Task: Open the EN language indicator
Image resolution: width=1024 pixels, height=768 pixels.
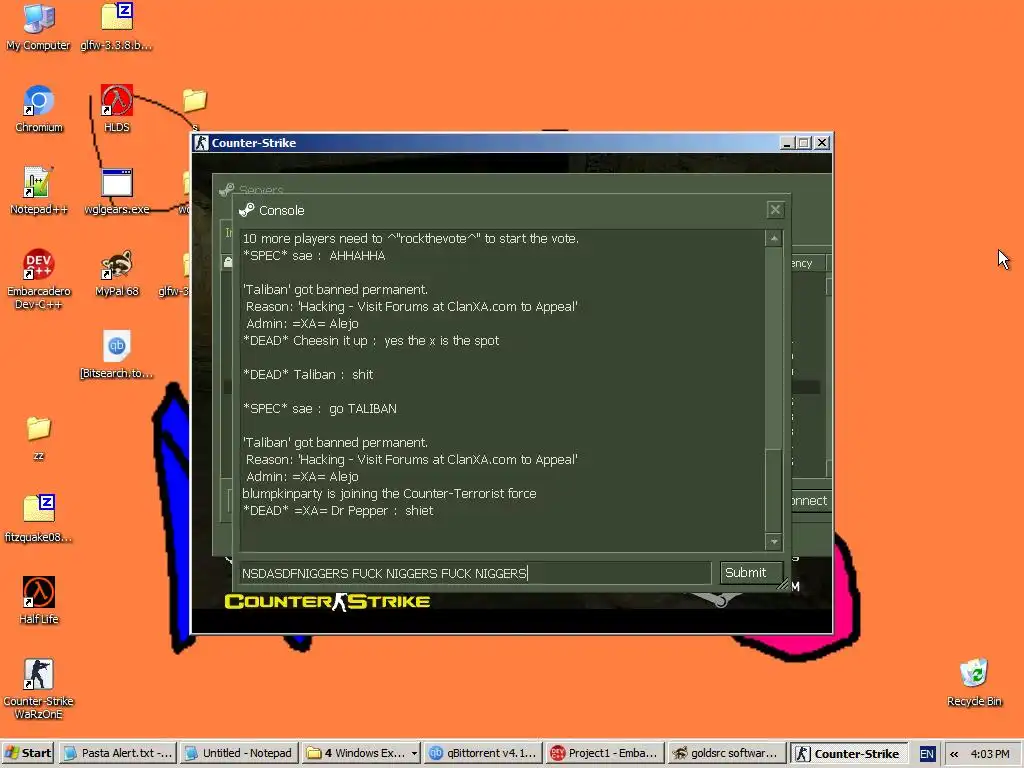Action: (927, 754)
